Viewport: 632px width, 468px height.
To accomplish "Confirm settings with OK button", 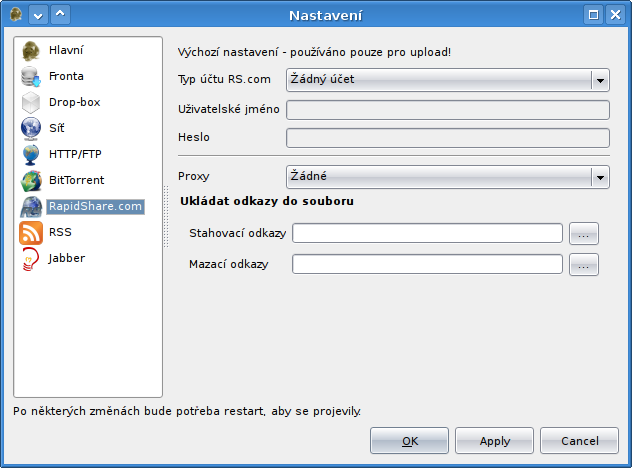I will click(409, 441).
